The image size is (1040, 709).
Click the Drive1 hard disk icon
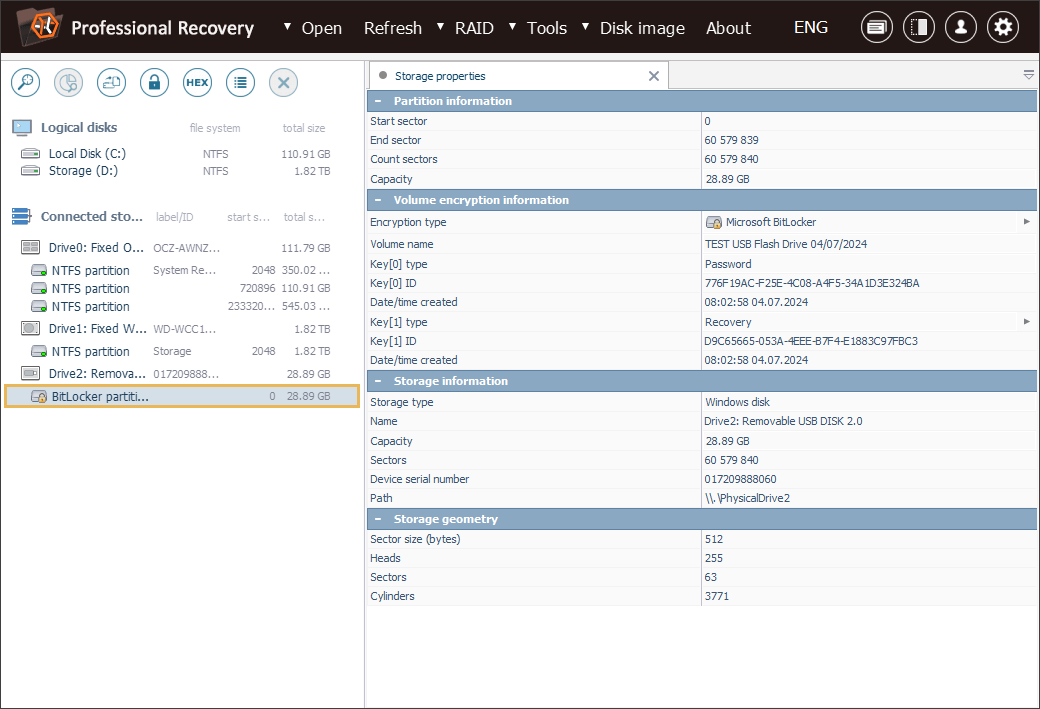(x=31, y=328)
